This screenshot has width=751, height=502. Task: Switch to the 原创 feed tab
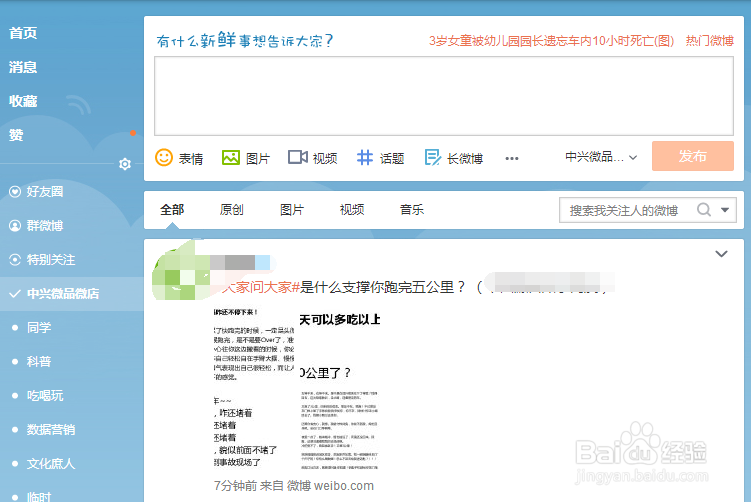click(x=231, y=210)
